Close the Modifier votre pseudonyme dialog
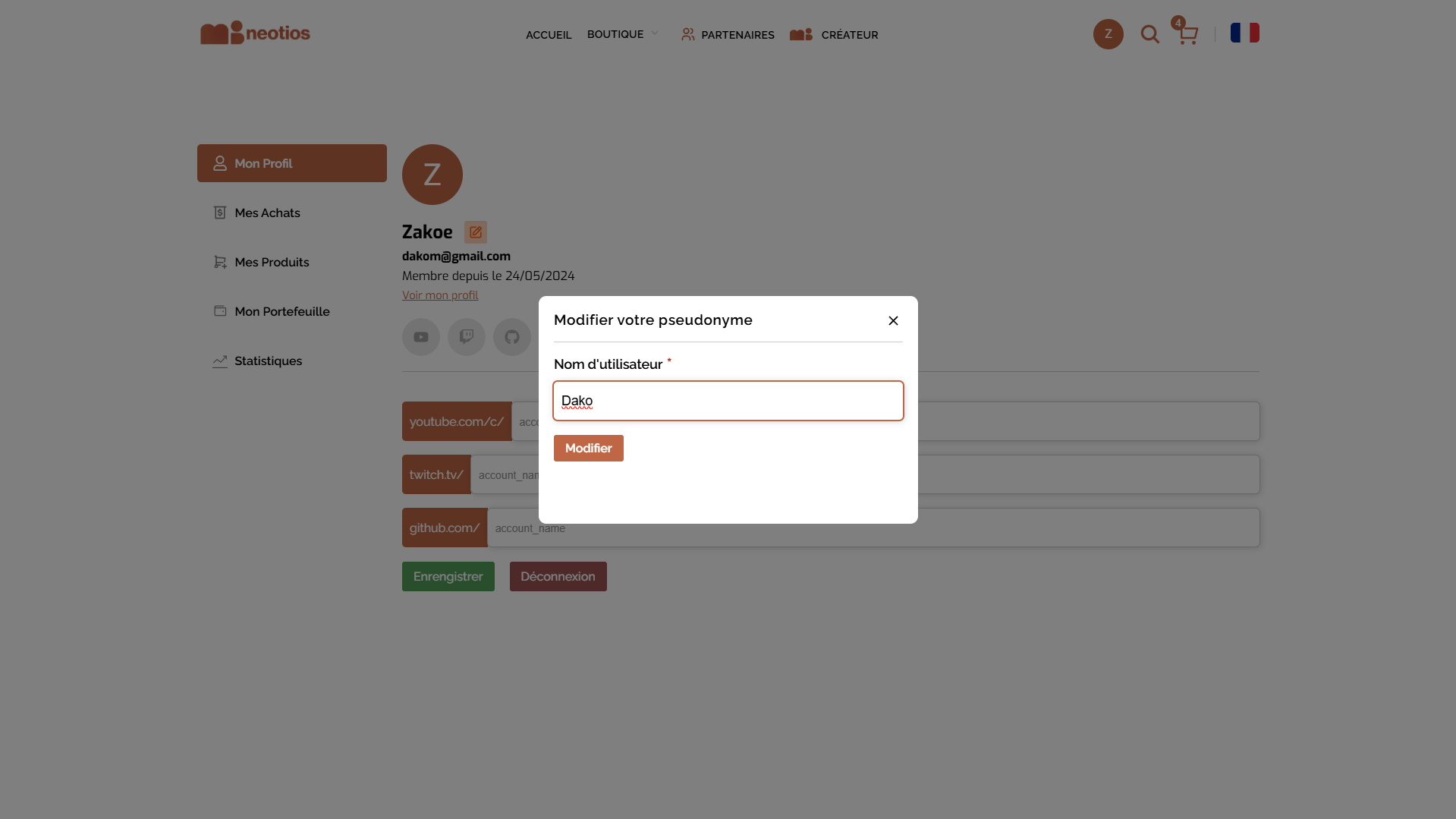The width and height of the screenshot is (1456, 819). (893, 321)
